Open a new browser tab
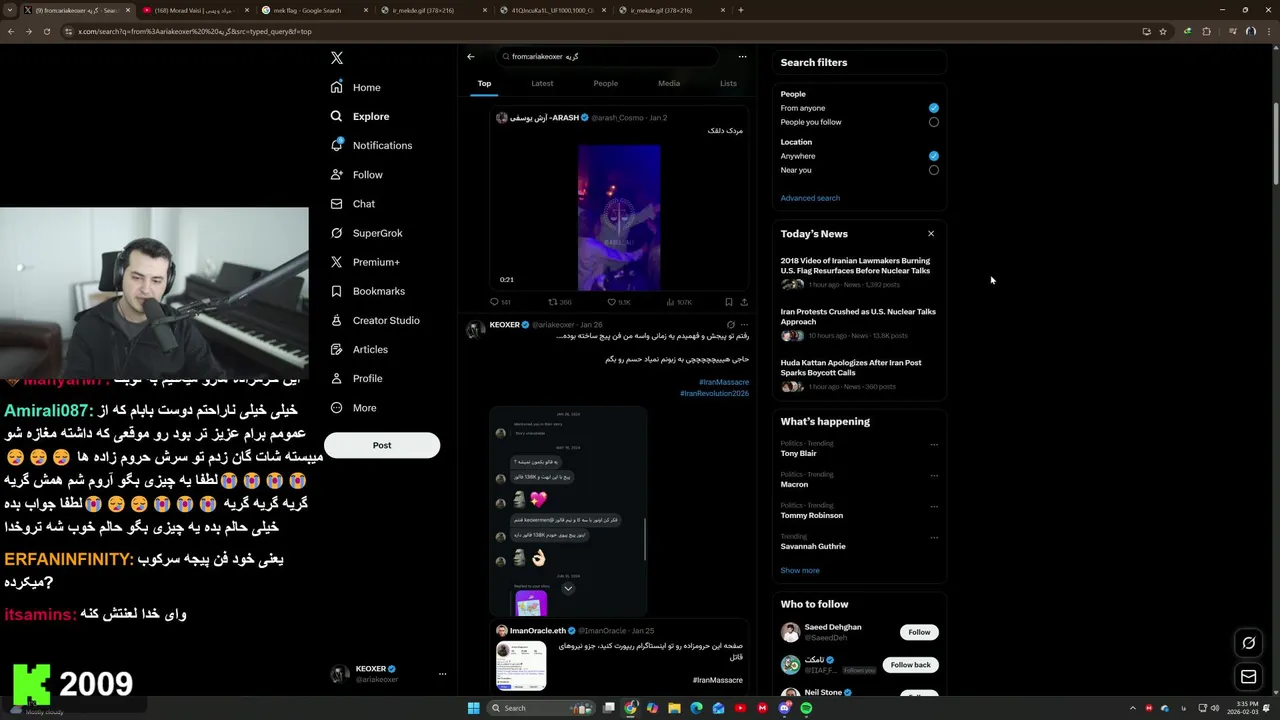Image resolution: width=1280 pixels, height=720 pixels. (740, 10)
